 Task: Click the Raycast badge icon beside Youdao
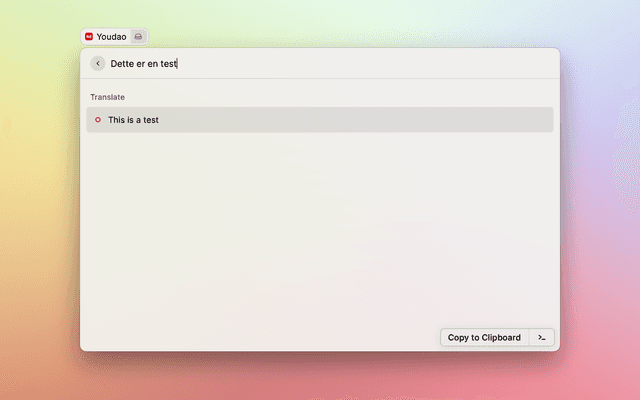click(x=138, y=36)
